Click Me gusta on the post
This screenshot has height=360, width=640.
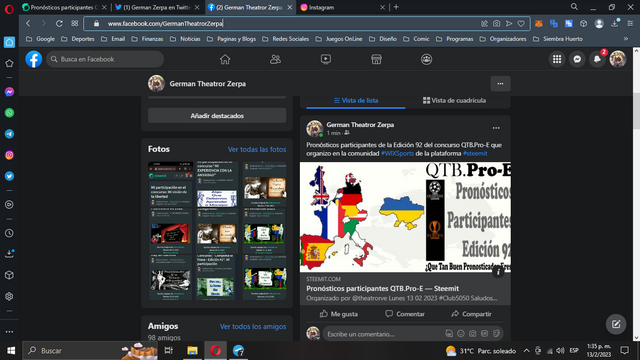tap(339, 314)
